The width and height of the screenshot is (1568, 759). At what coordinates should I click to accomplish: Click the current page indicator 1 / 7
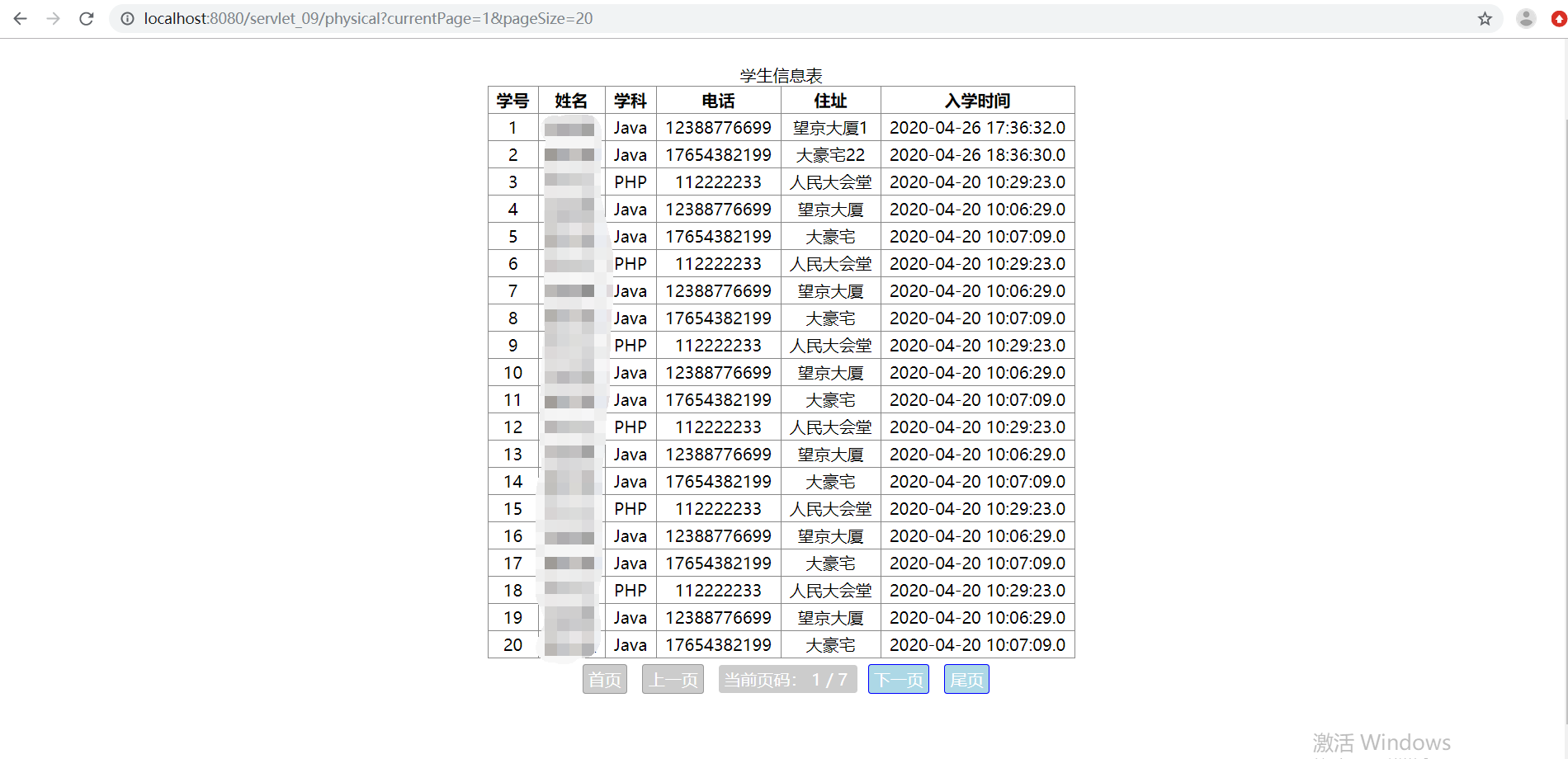point(787,679)
